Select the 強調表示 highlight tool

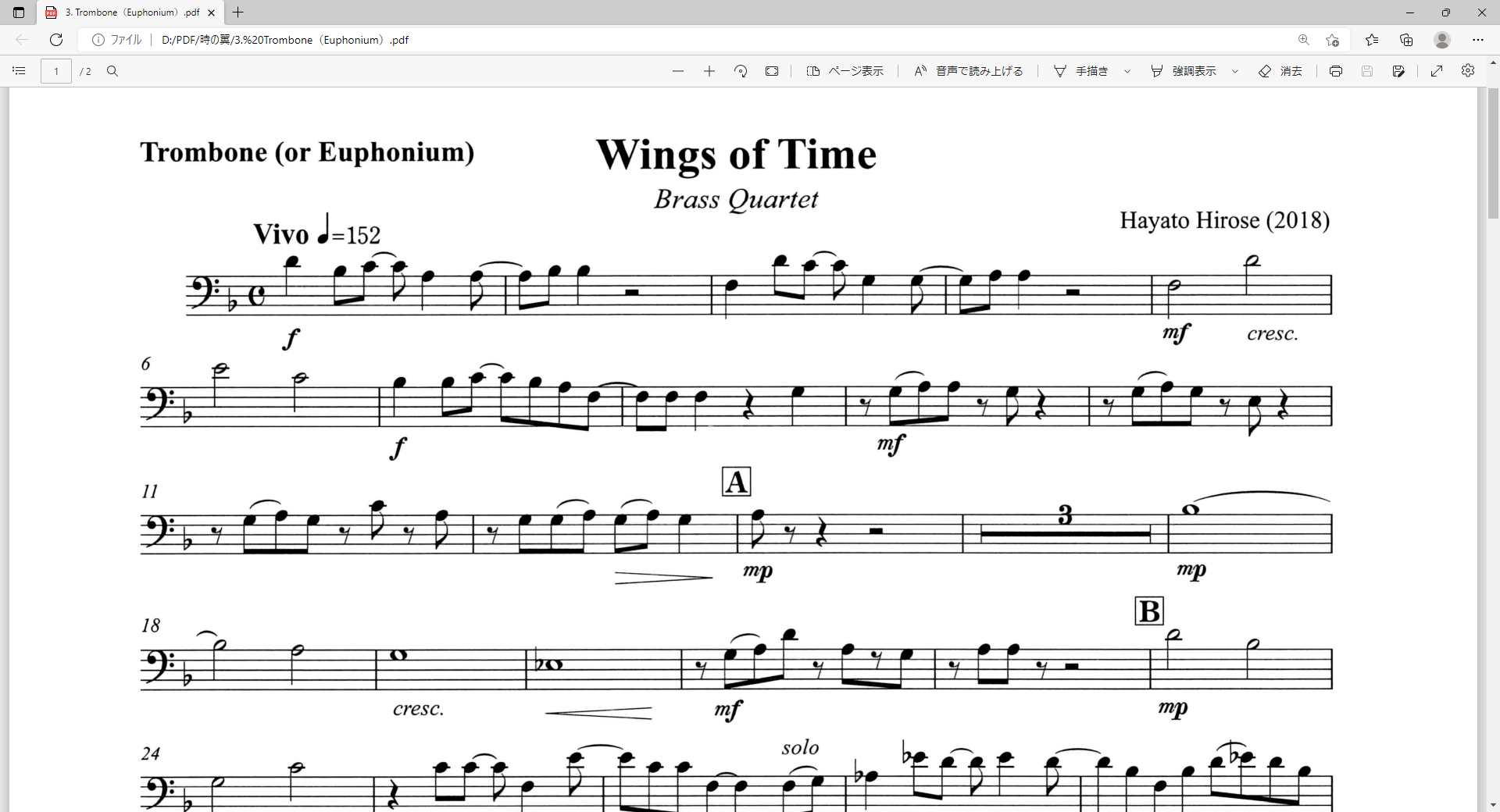pos(1184,71)
